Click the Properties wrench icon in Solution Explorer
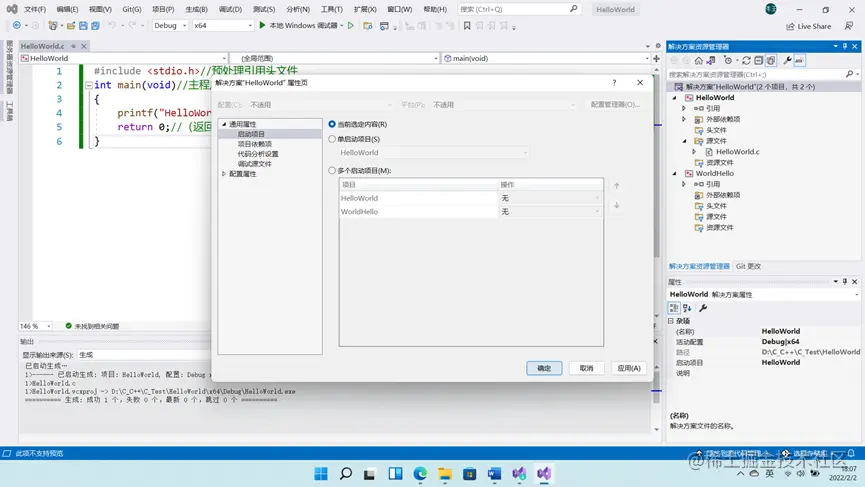 pyautogui.click(x=787, y=60)
